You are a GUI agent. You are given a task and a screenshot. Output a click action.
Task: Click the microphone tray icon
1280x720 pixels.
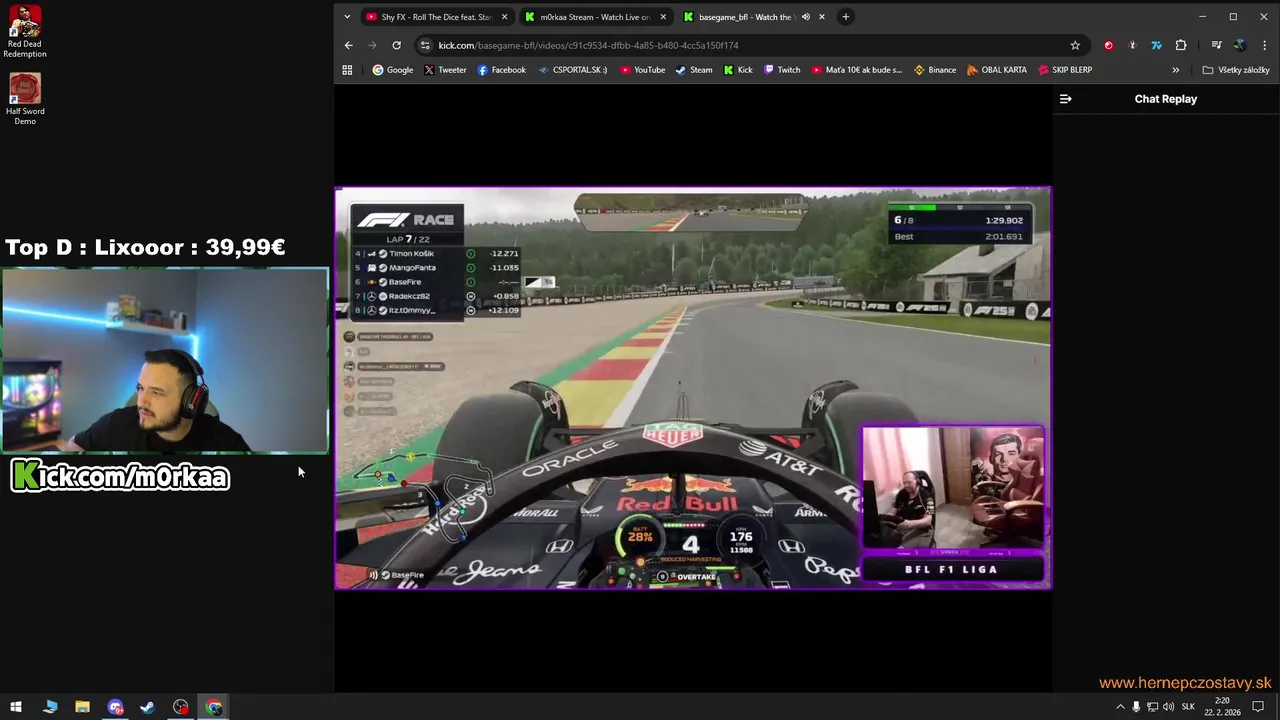1136,707
